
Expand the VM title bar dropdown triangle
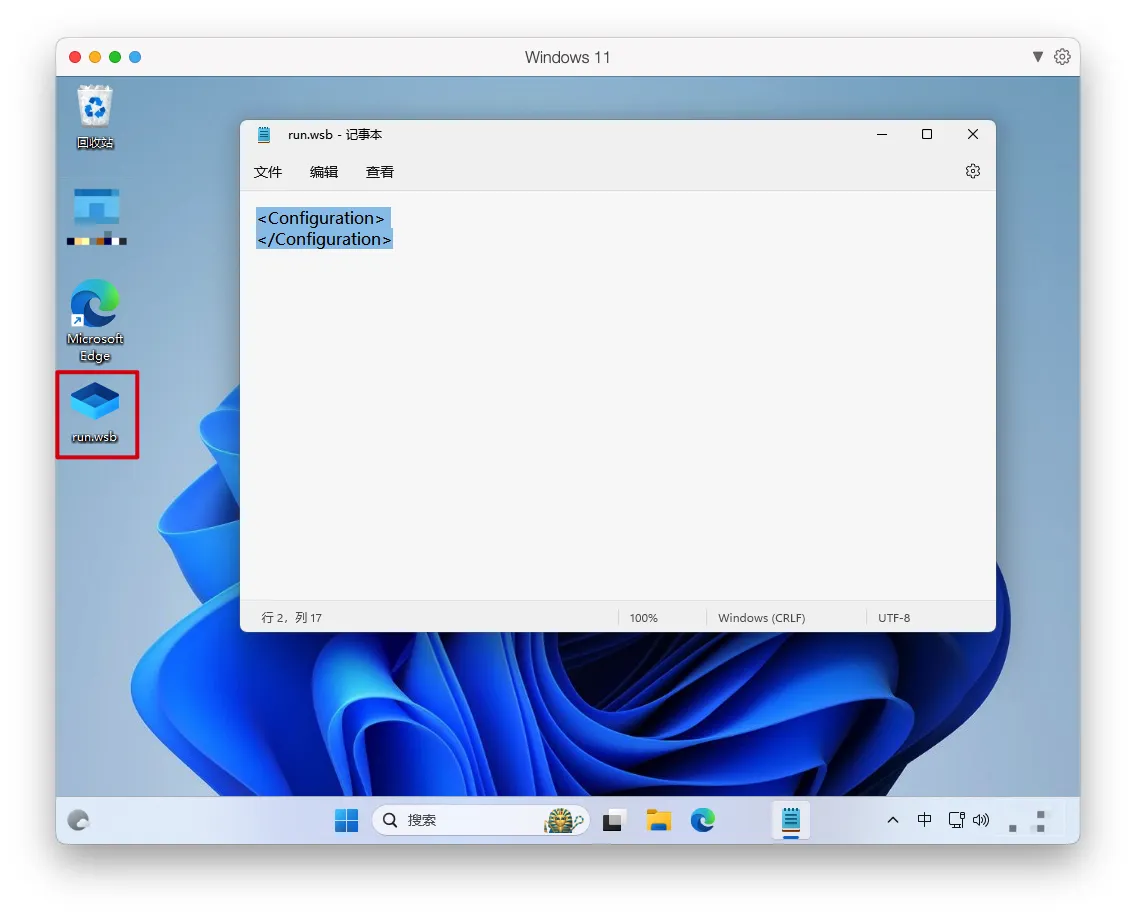1037,57
